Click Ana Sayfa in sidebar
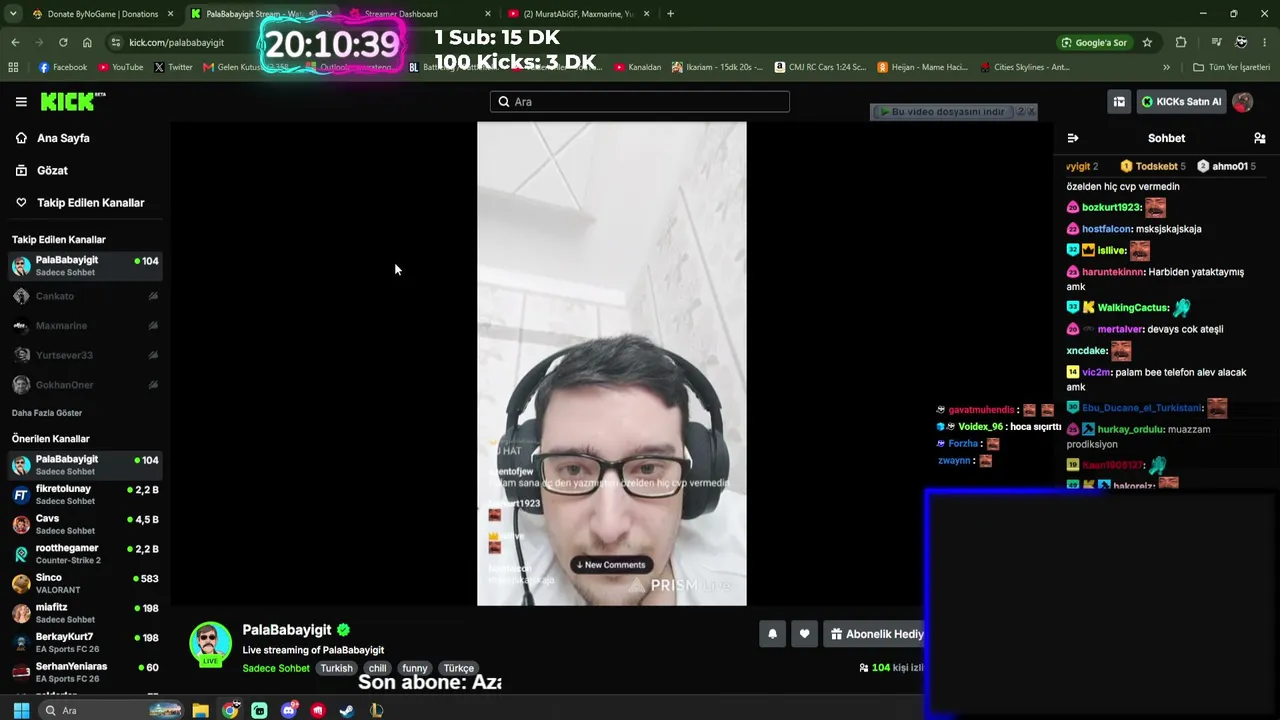Image resolution: width=1280 pixels, height=720 pixels. pyautogui.click(x=63, y=138)
